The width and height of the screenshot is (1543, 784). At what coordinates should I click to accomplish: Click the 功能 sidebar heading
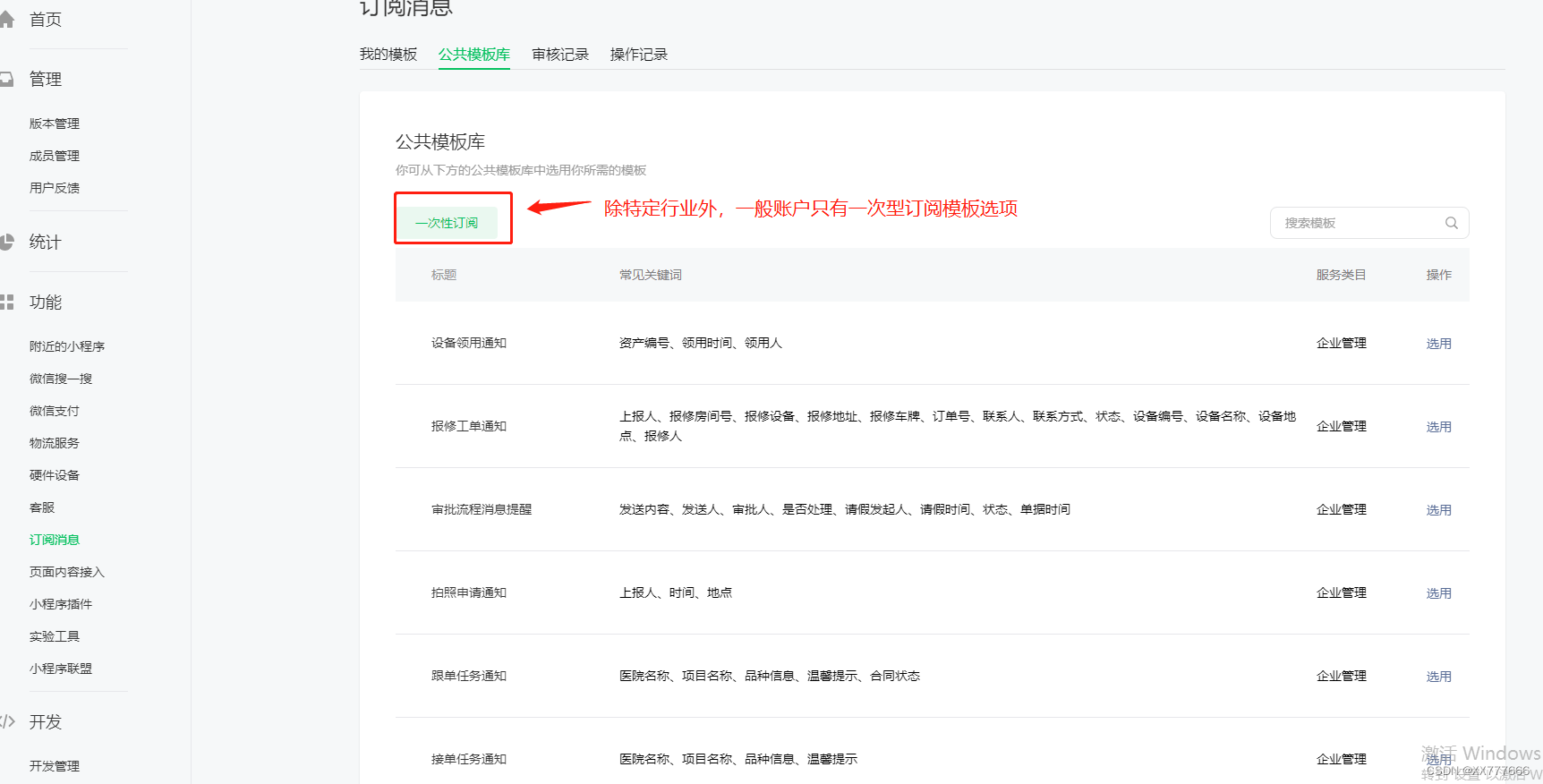46,303
